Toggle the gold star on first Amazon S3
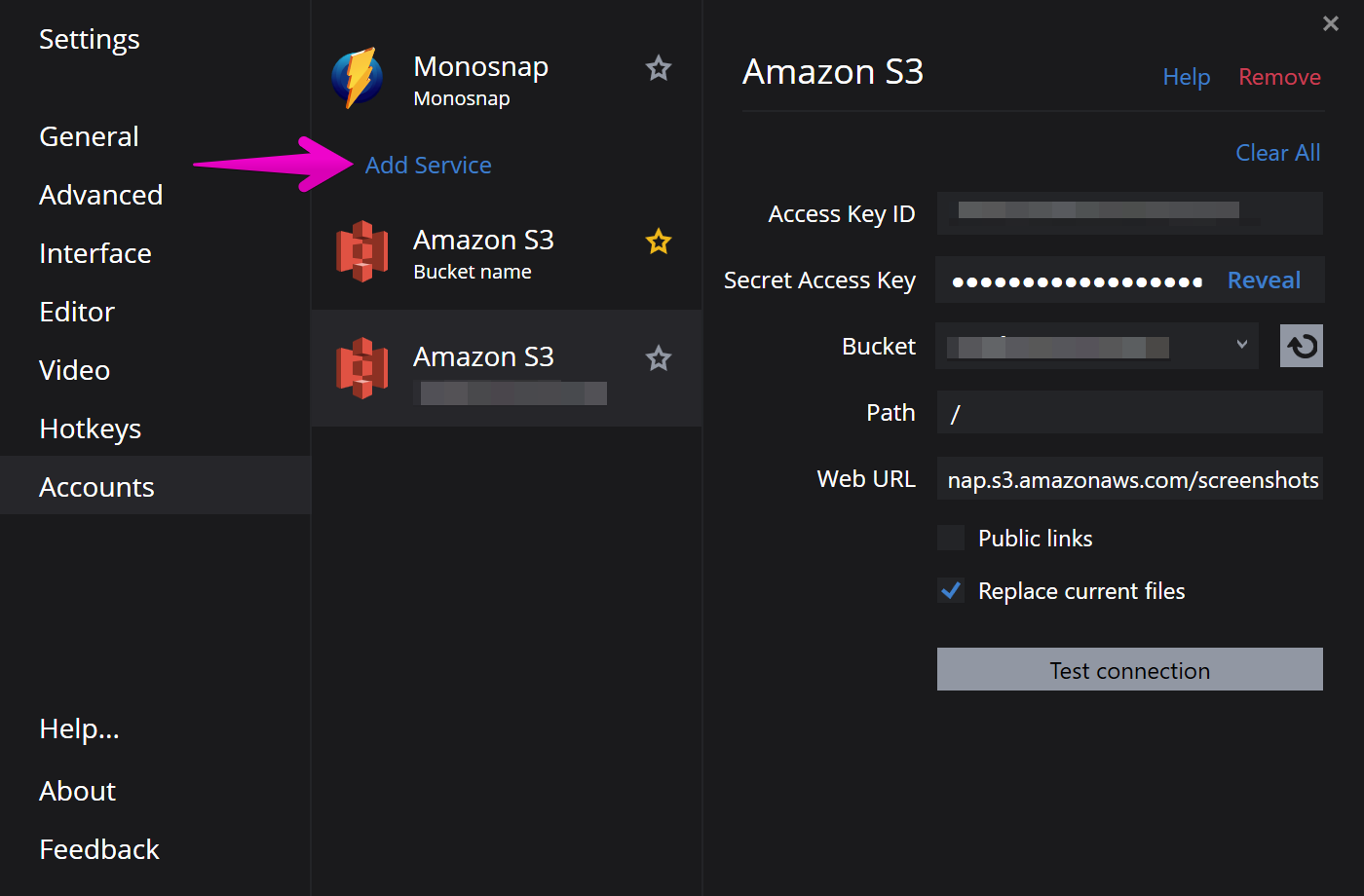This screenshot has width=1364, height=896. [659, 242]
